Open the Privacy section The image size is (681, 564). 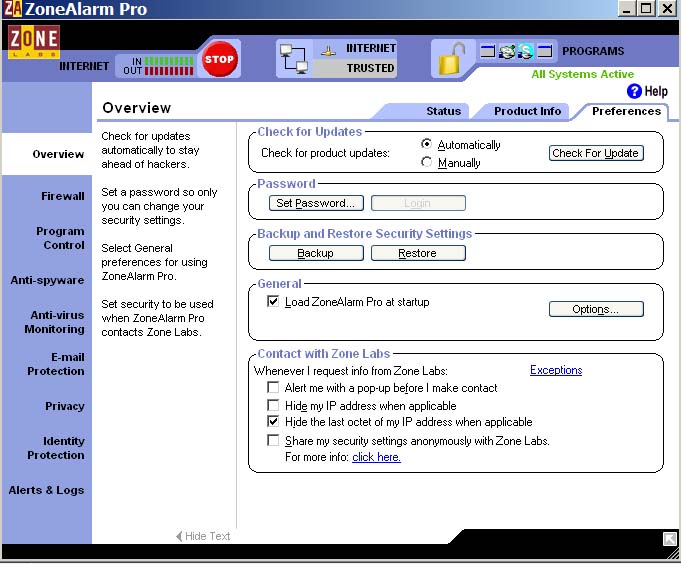click(x=64, y=406)
